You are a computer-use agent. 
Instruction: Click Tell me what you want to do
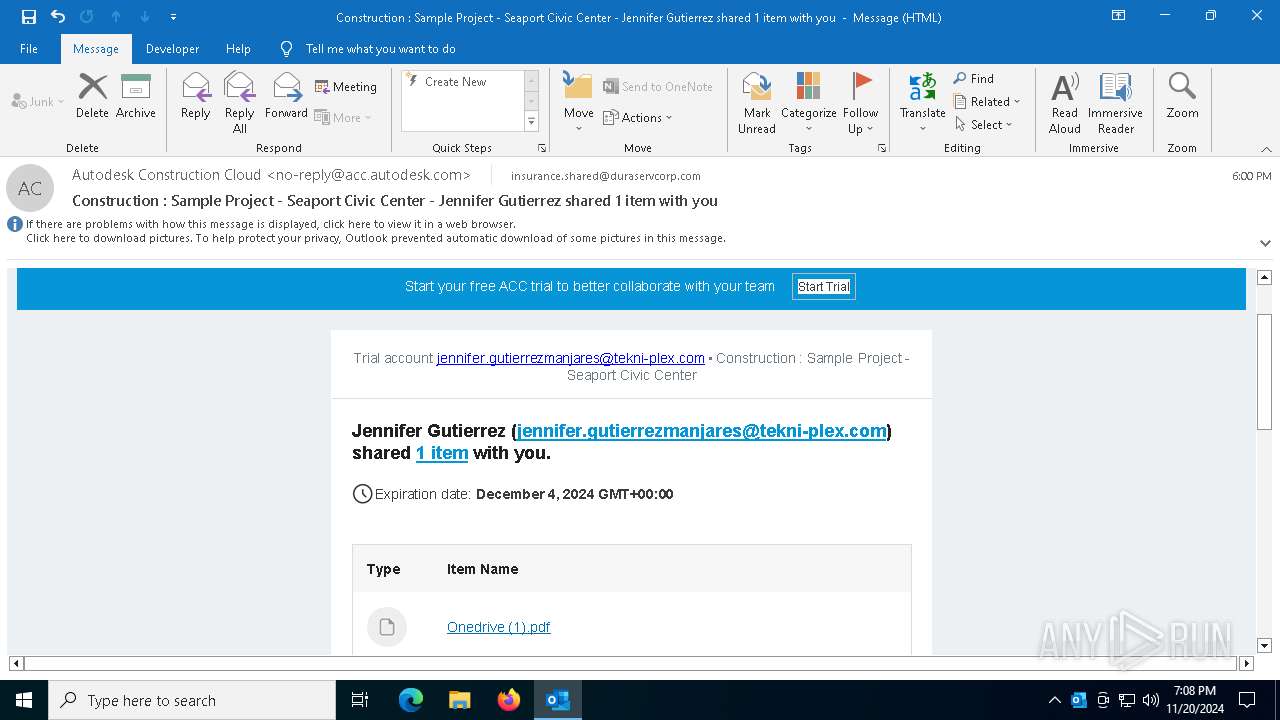pyautogui.click(x=380, y=48)
